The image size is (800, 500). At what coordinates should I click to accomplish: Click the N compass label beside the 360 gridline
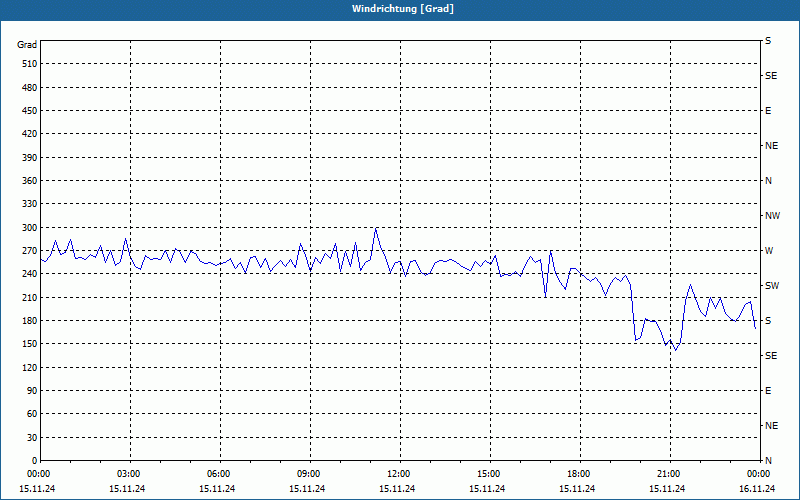coord(768,181)
